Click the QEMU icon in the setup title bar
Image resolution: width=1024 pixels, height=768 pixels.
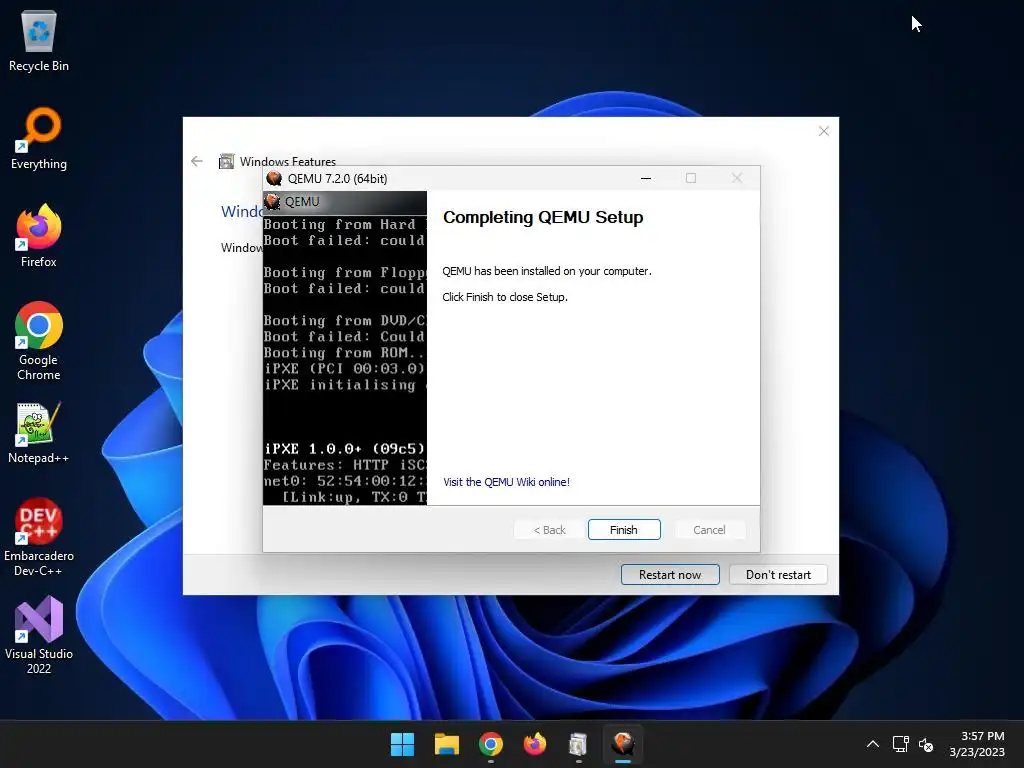pos(274,178)
